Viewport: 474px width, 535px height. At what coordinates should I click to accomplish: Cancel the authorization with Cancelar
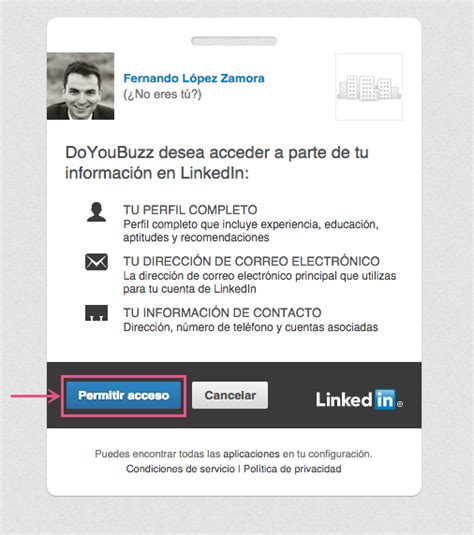pyautogui.click(x=230, y=395)
